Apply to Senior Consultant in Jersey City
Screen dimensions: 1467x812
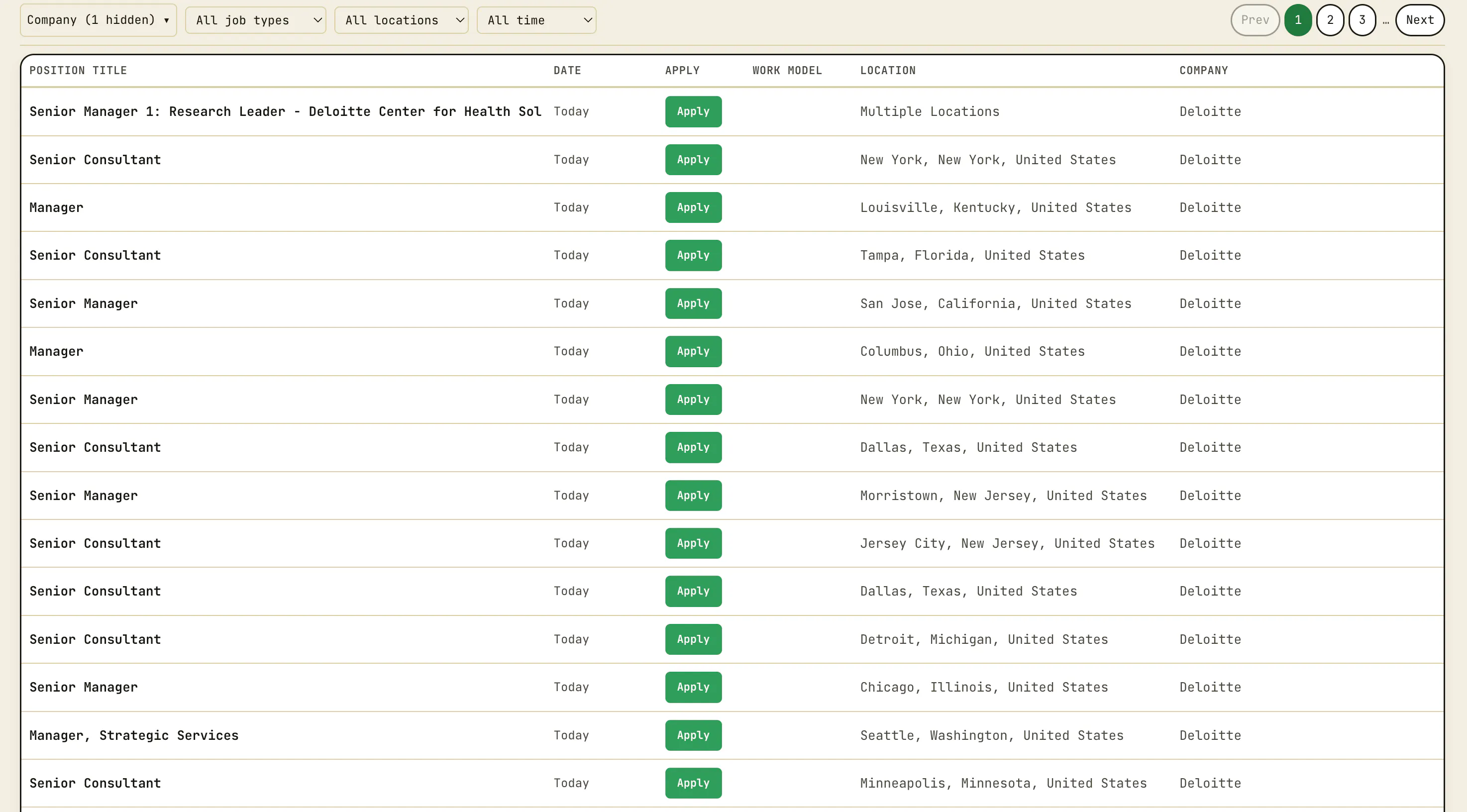693,543
